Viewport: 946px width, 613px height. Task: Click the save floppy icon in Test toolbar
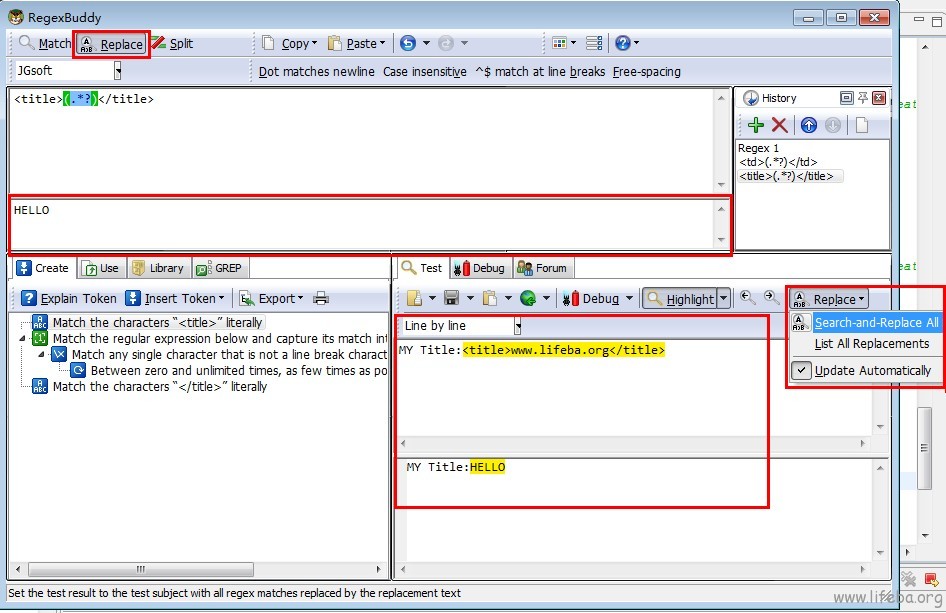(451, 298)
